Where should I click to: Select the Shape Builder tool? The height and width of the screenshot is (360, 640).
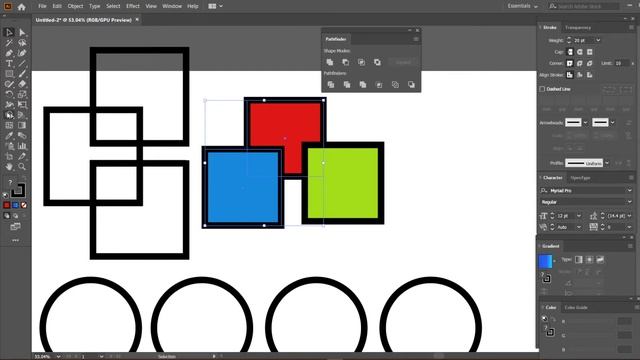click(9, 115)
